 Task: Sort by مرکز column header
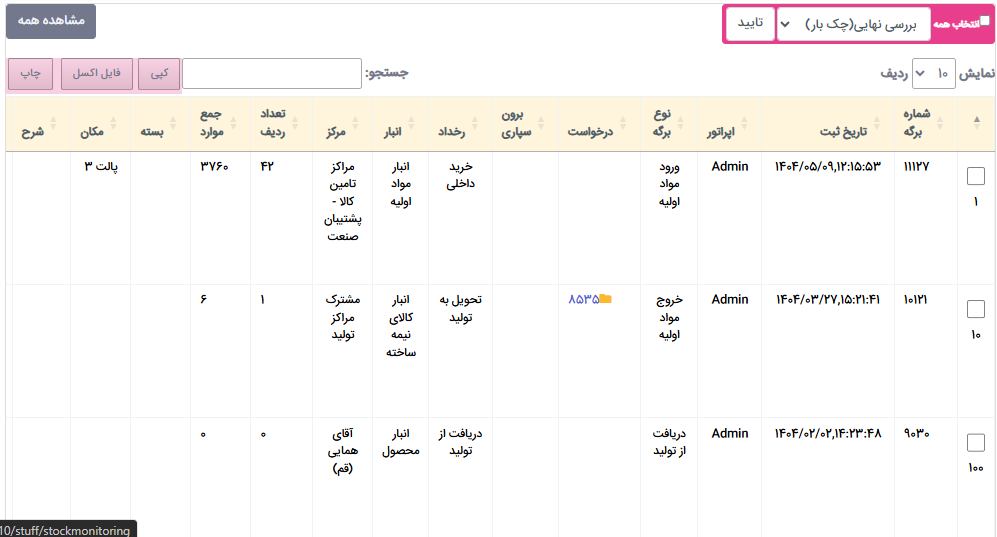click(x=342, y=131)
